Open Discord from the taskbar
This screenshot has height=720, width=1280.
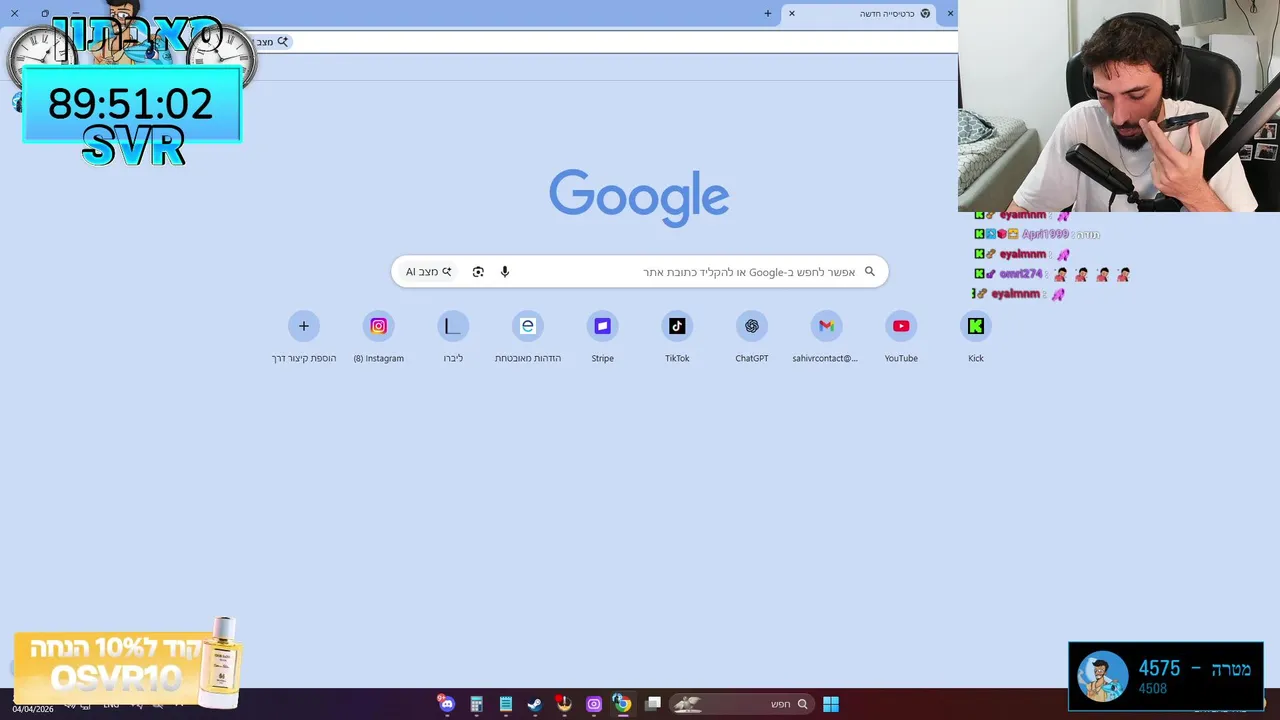point(447,704)
